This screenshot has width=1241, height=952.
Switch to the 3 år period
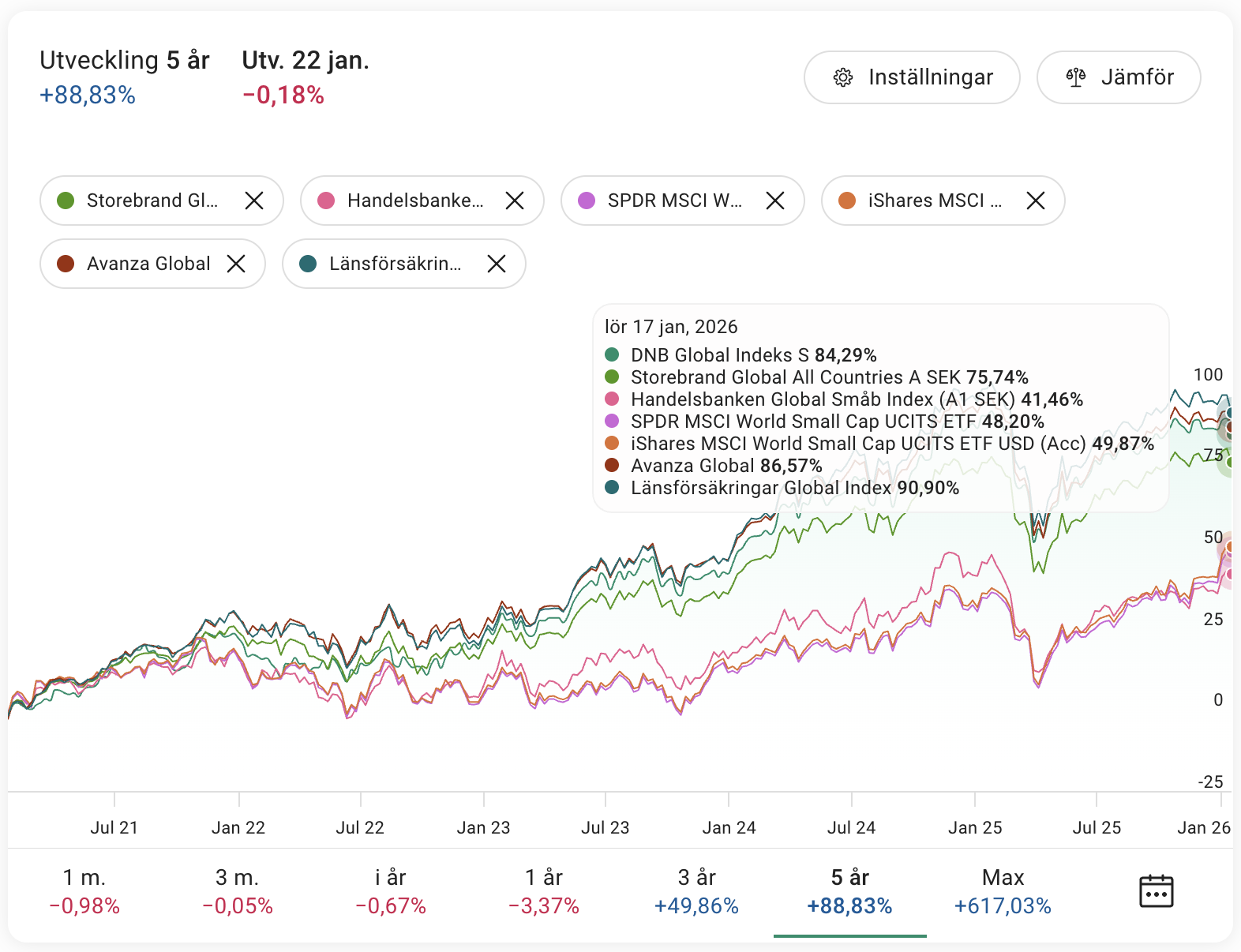click(x=697, y=891)
